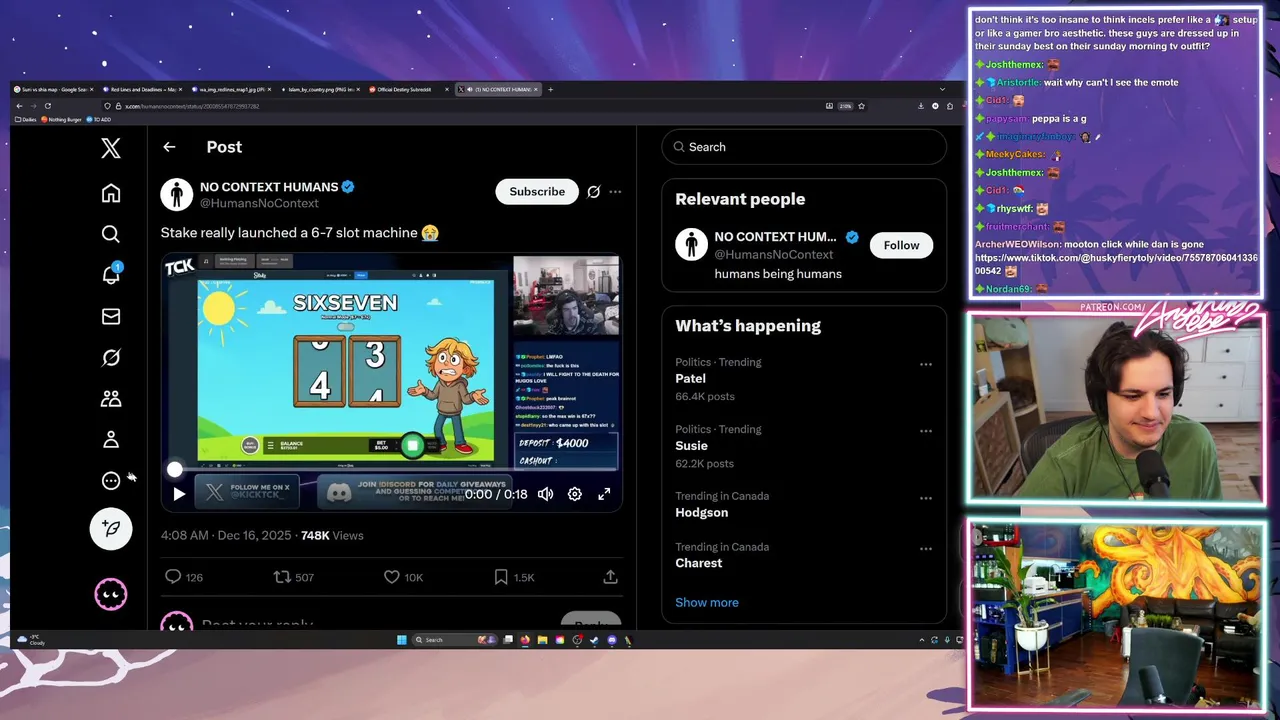Open Explore search icon in sidebar
This screenshot has height=720, width=1280.
[111, 234]
